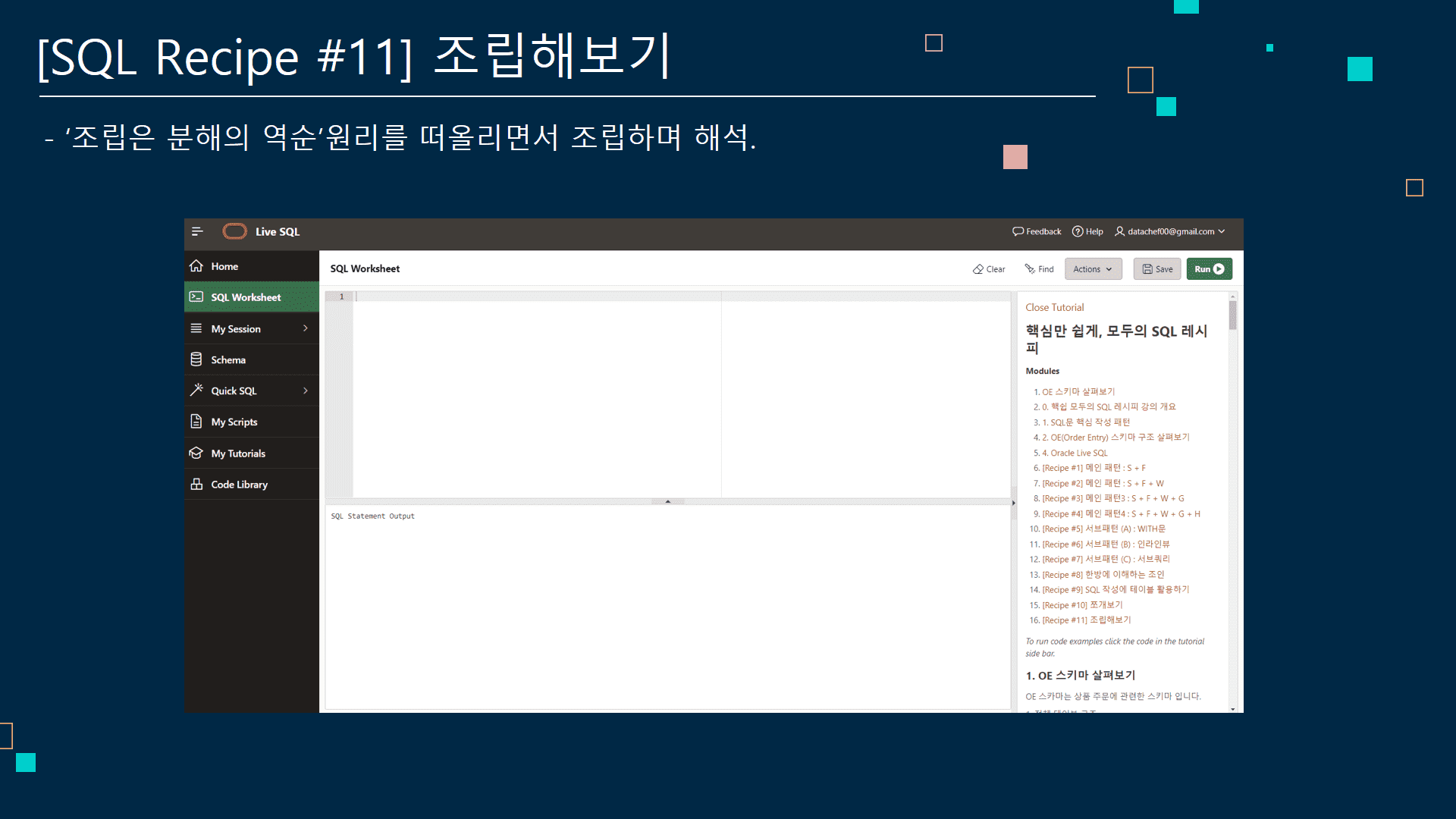
Task: Open Schema in the sidebar
Action: 252,359
